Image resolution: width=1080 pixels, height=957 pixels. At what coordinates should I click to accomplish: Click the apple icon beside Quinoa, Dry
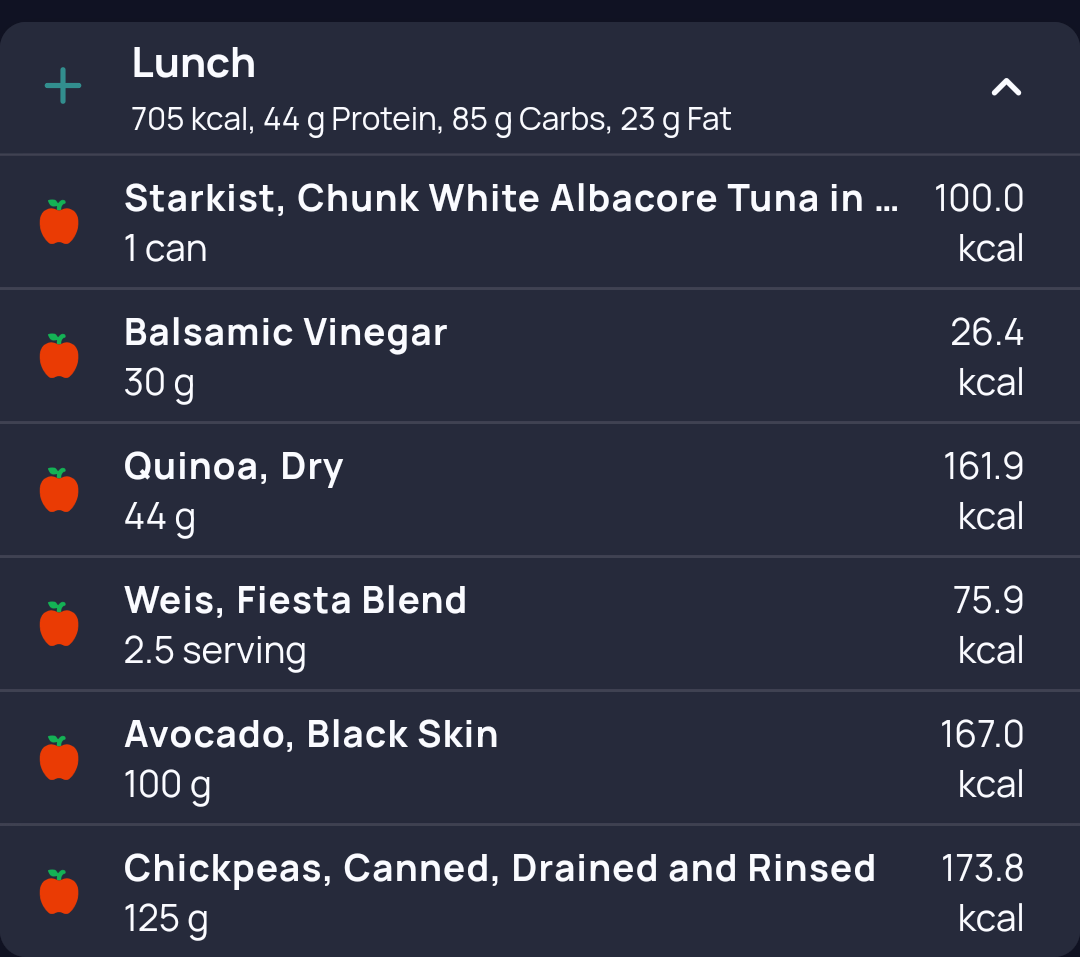pyautogui.click(x=59, y=490)
